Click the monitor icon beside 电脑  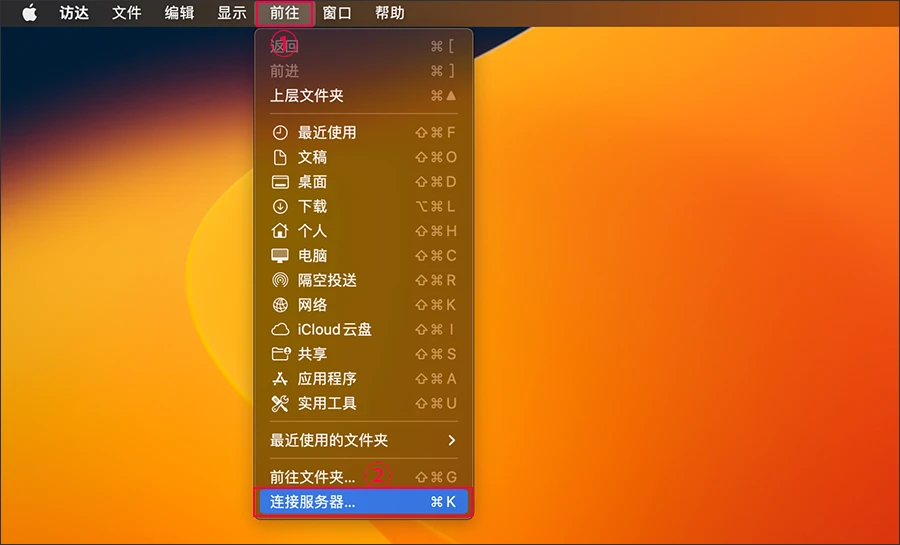(280, 255)
